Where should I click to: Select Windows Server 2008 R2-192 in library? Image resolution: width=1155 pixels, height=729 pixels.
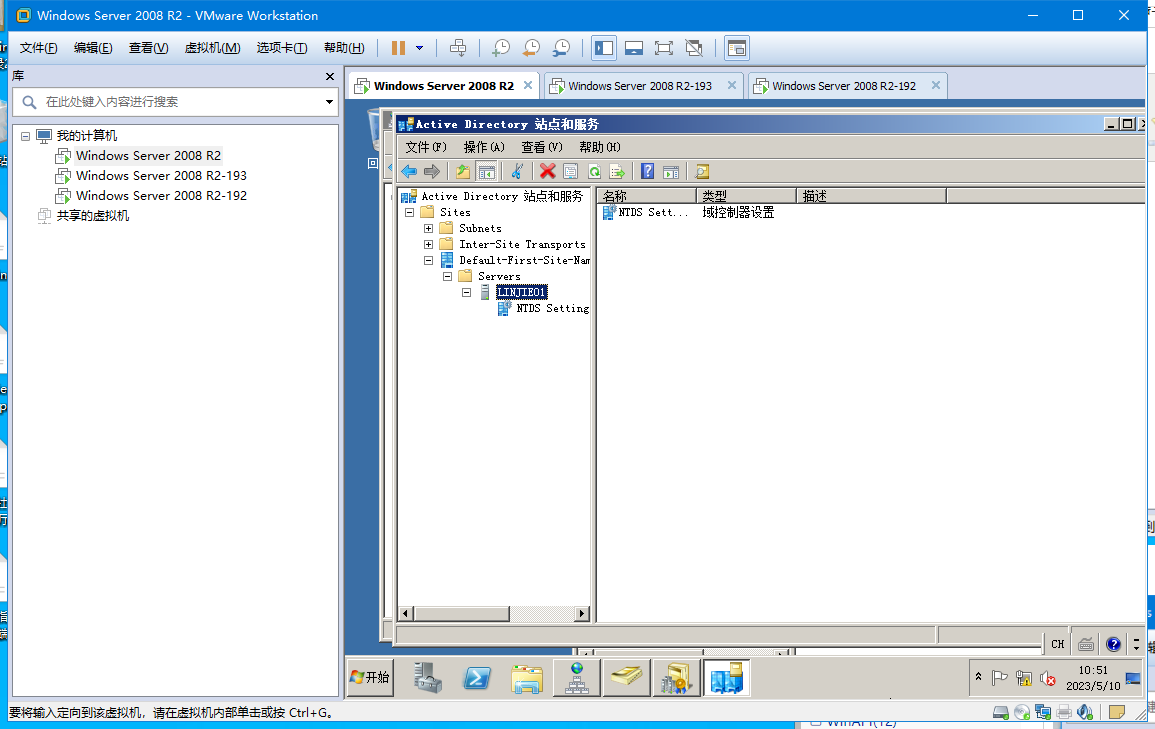pyautogui.click(x=161, y=196)
